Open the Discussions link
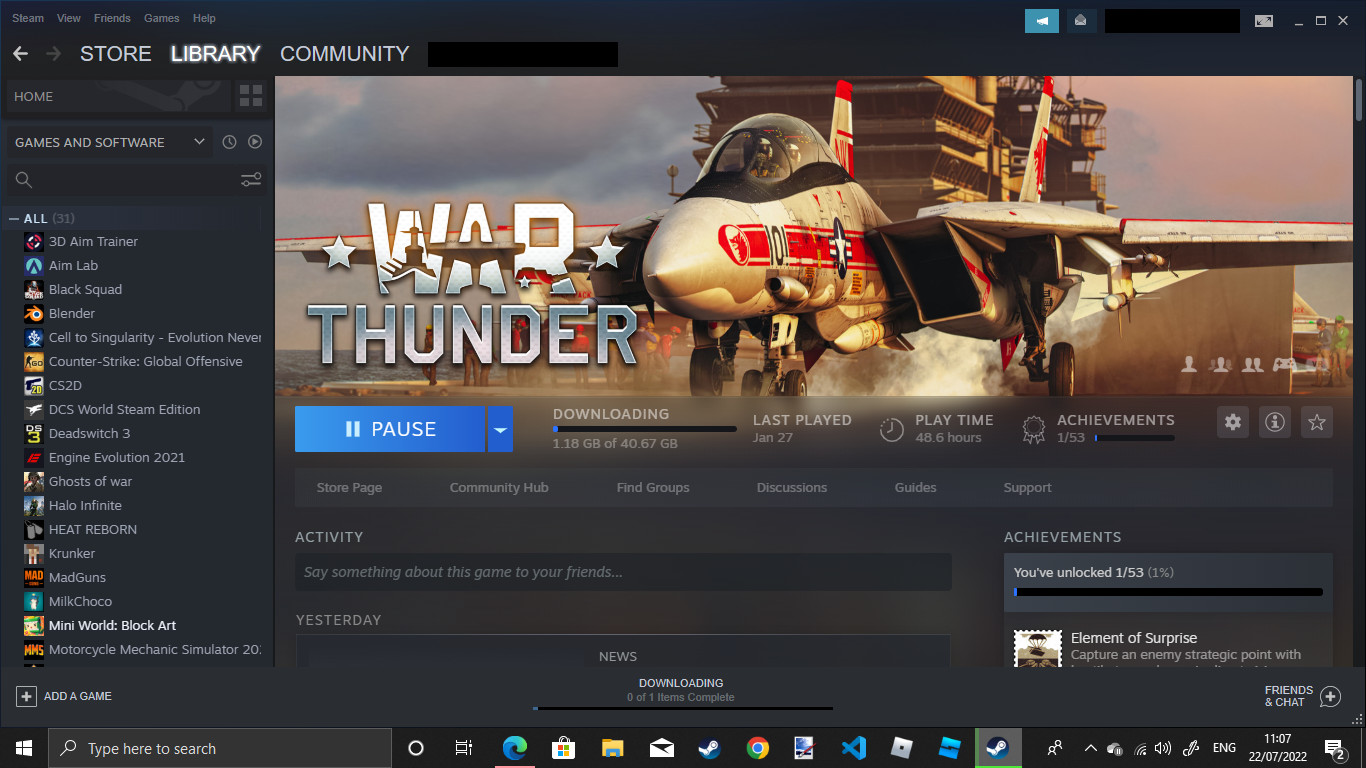This screenshot has height=768, width=1366. click(x=792, y=488)
